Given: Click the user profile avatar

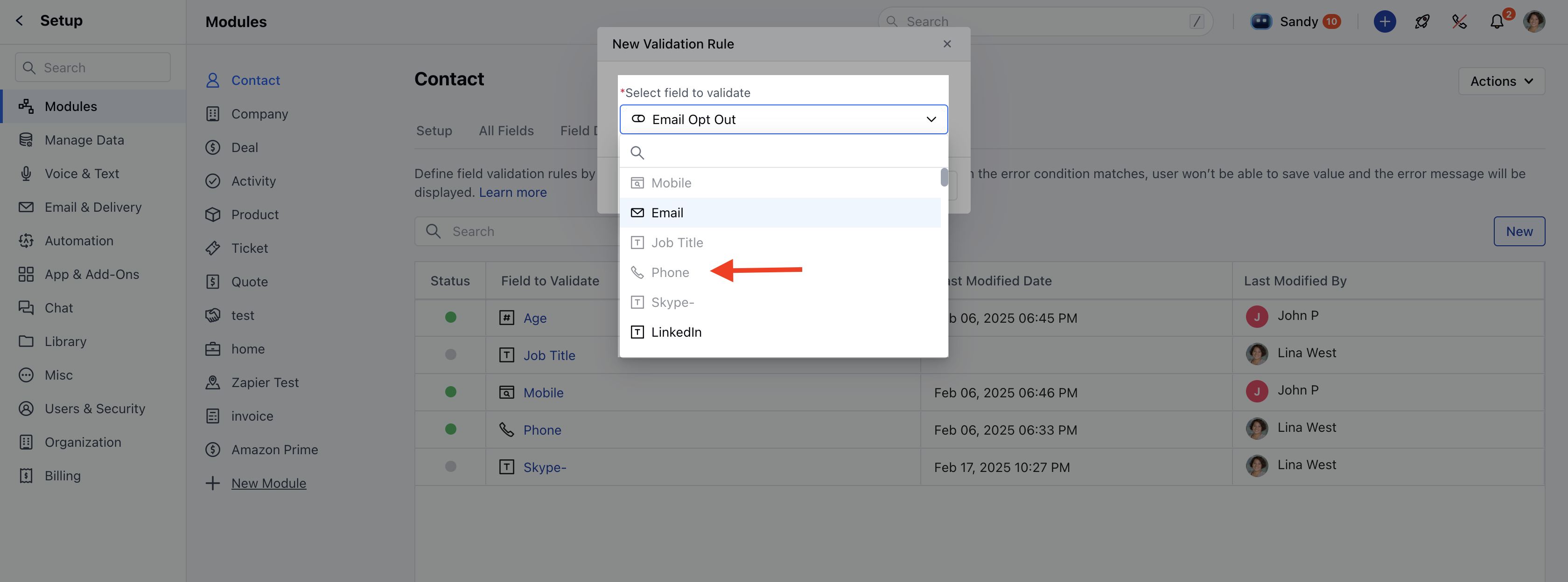Looking at the screenshot, I should 1533,22.
